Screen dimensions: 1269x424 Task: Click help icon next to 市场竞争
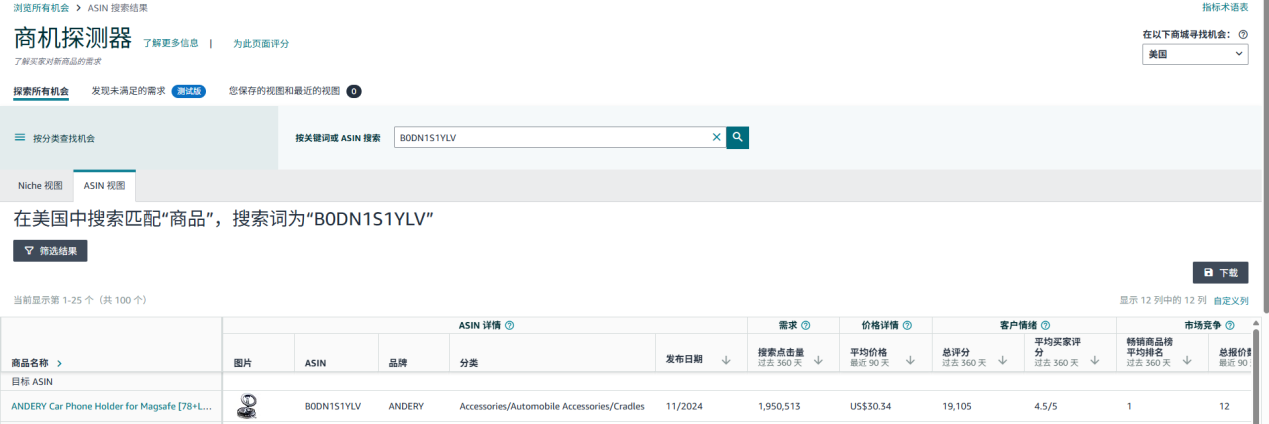point(1229,325)
